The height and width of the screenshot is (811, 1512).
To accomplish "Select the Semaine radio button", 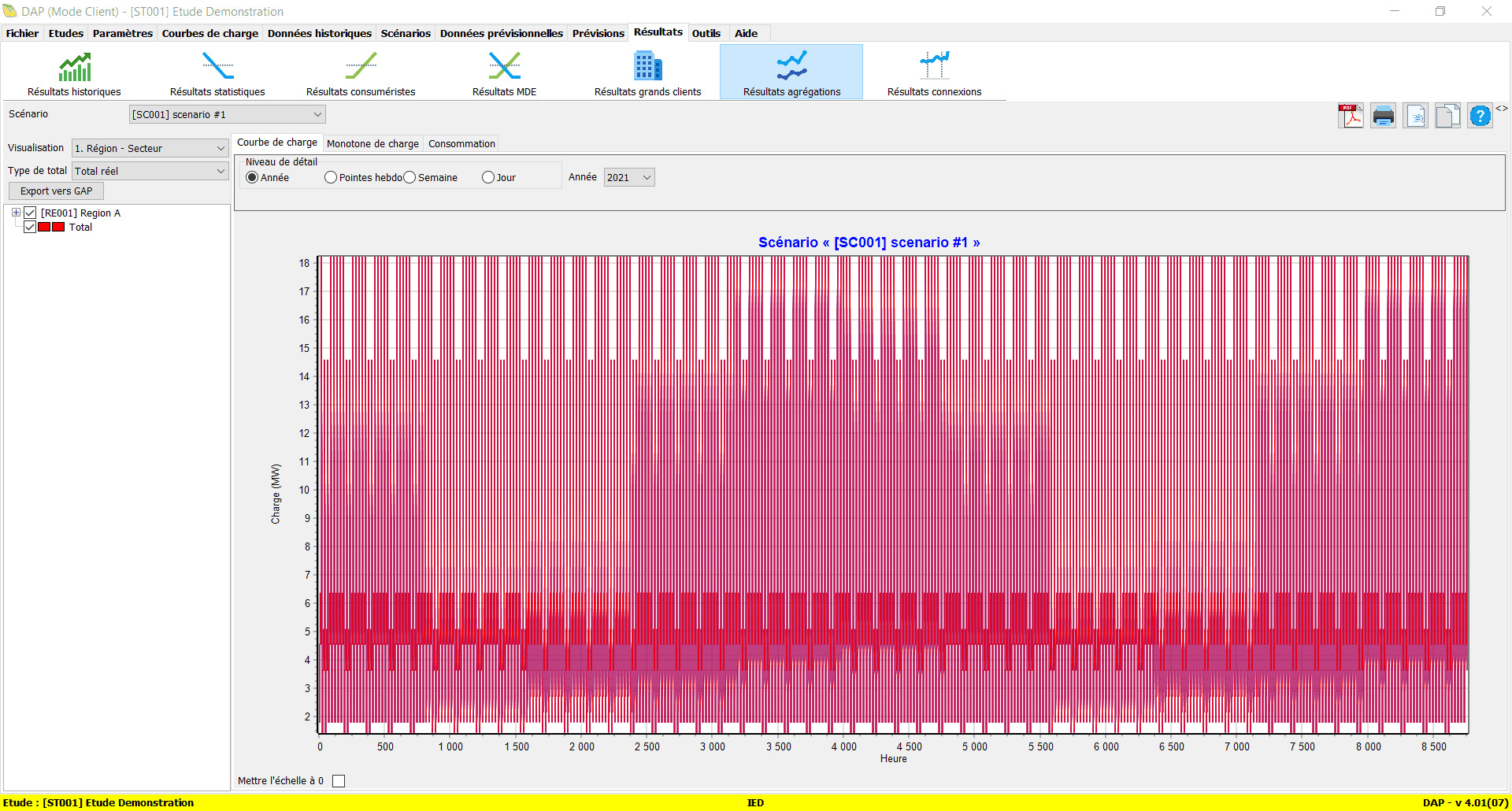I will click(x=409, y=178).
